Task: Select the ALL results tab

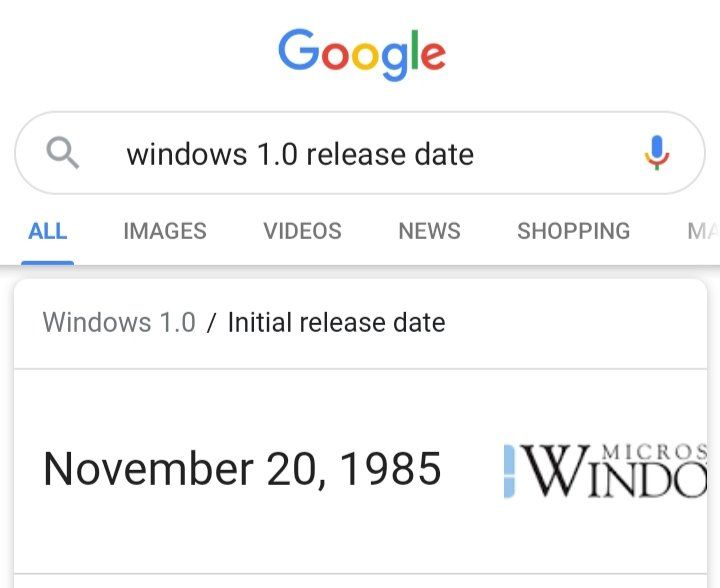Action: click(x=47, y=231)
